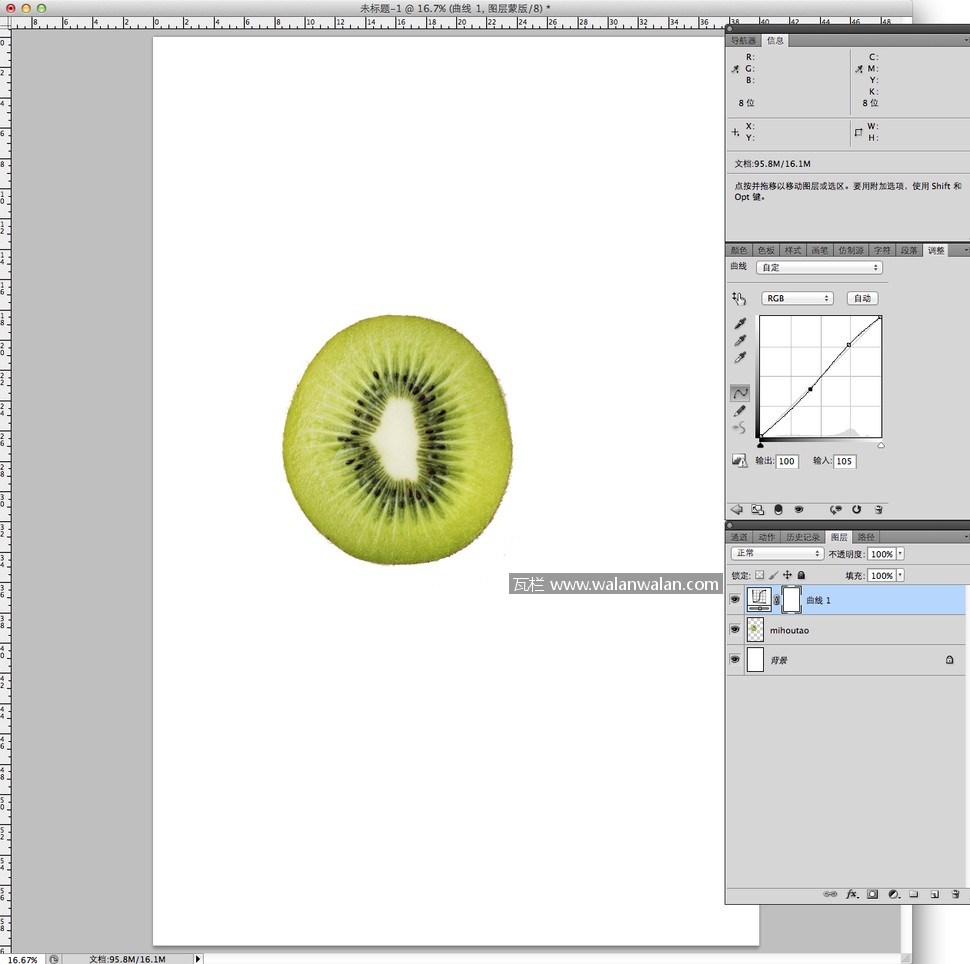This screenshot has width=970, height=964.
Task: Reset the curves adjustment to defaults
Action: pyautogui.click(x=856, y=509)
